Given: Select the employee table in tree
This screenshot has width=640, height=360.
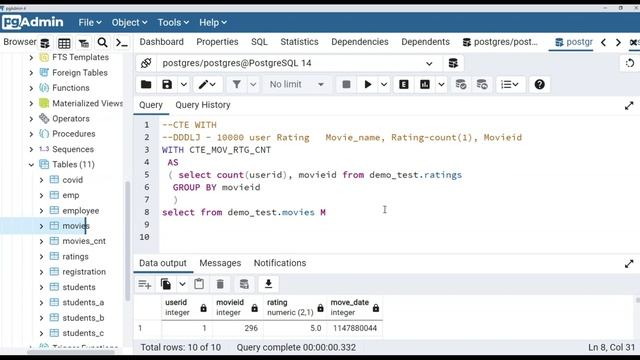Looking at the screenshot, I should coord(80,211).
